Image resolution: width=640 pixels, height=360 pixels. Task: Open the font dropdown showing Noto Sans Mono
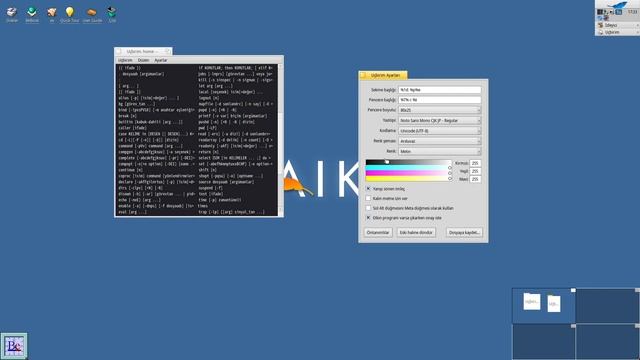440,120
